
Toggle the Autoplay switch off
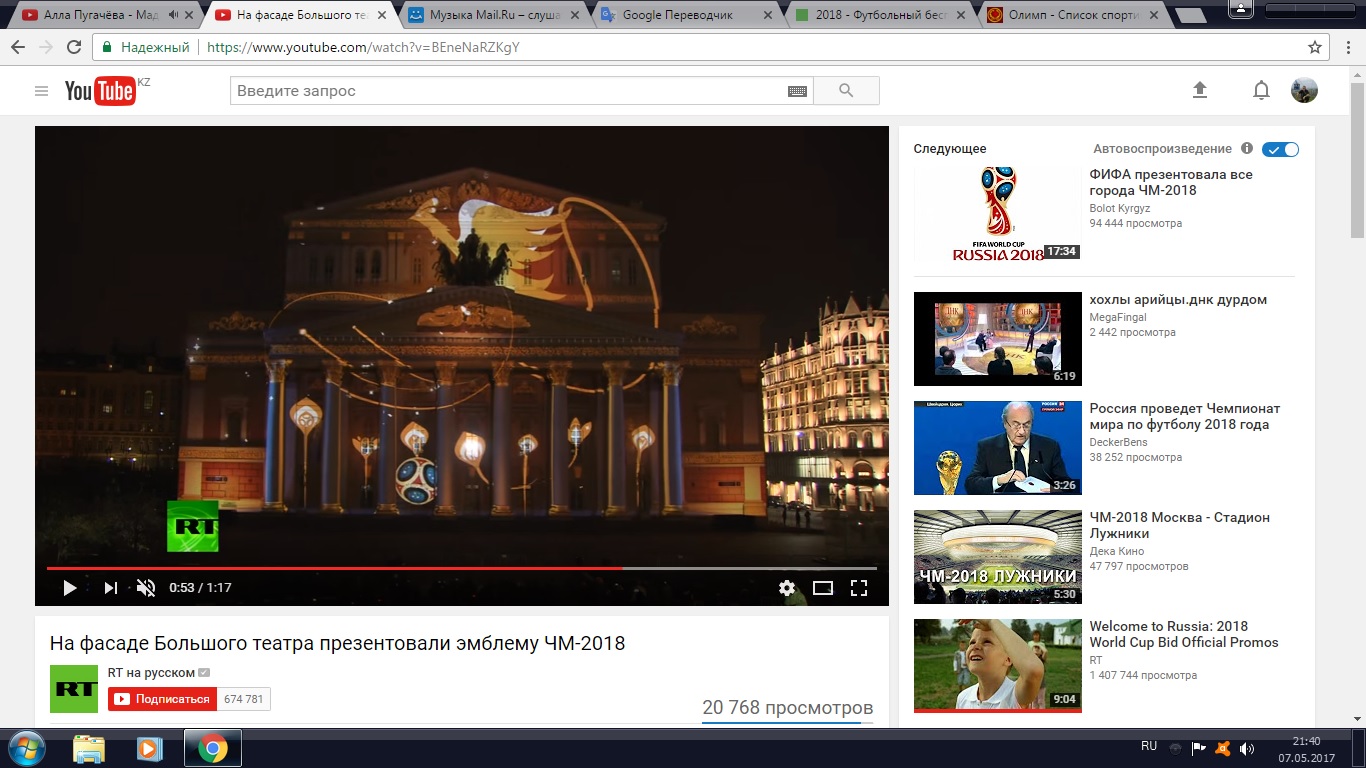(1280, 149)
